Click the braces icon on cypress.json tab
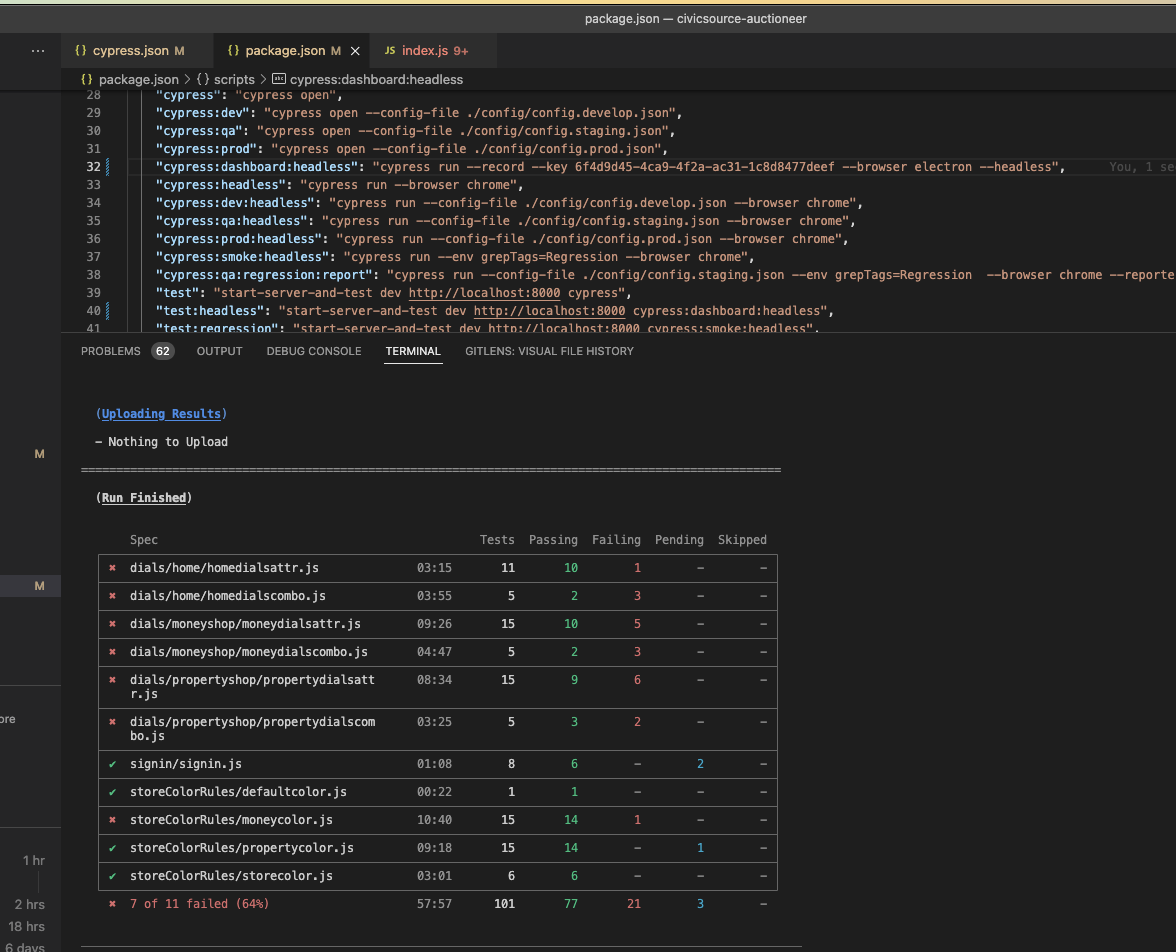The width and height of the screenshot is (1176, 952). tap(81, 50)
